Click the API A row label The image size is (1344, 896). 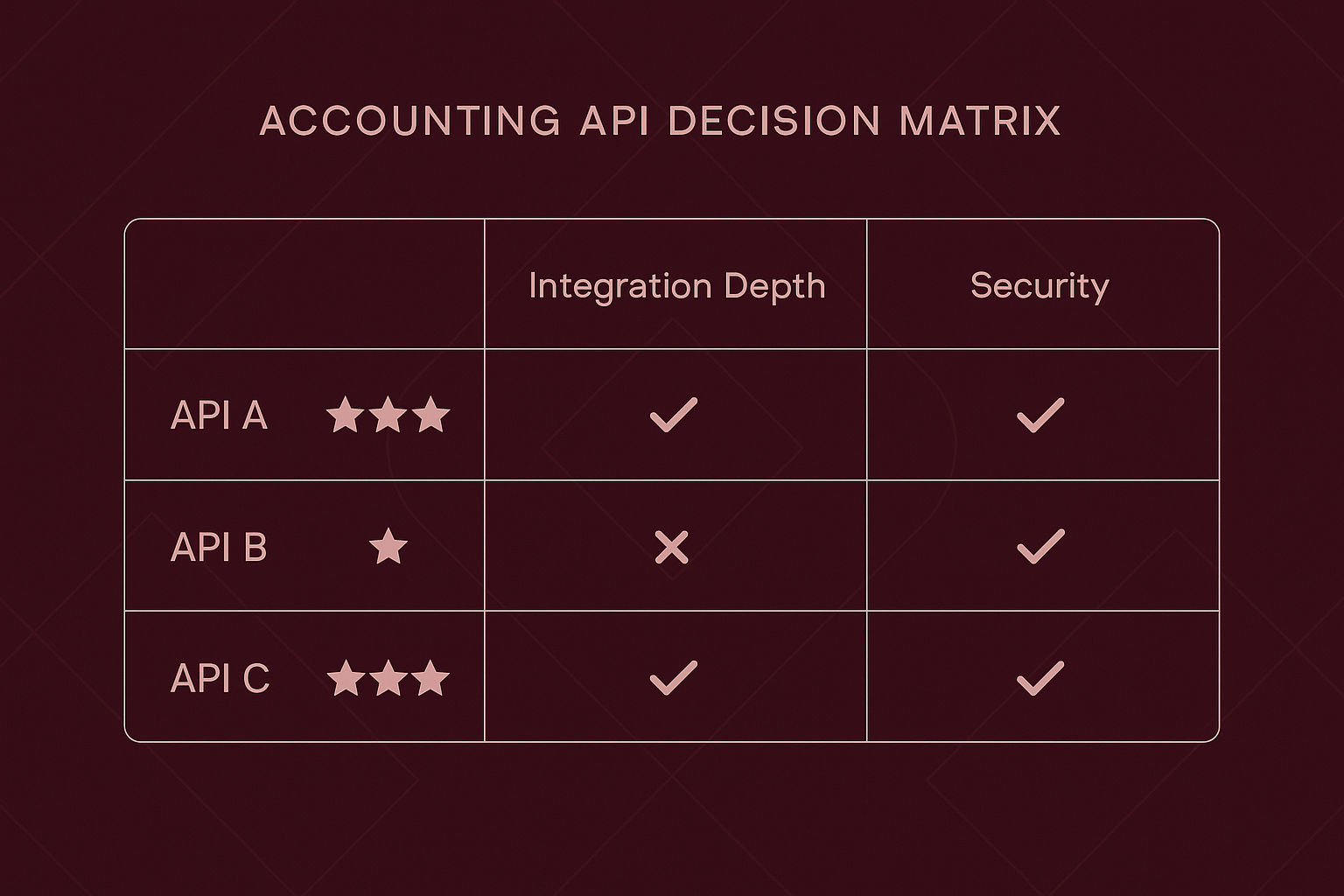click(x=219, y=415)
